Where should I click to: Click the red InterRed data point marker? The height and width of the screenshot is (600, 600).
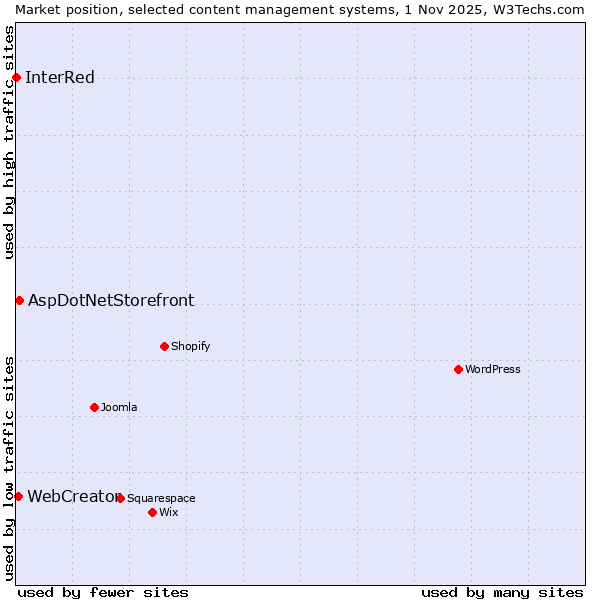click(16, 78)
